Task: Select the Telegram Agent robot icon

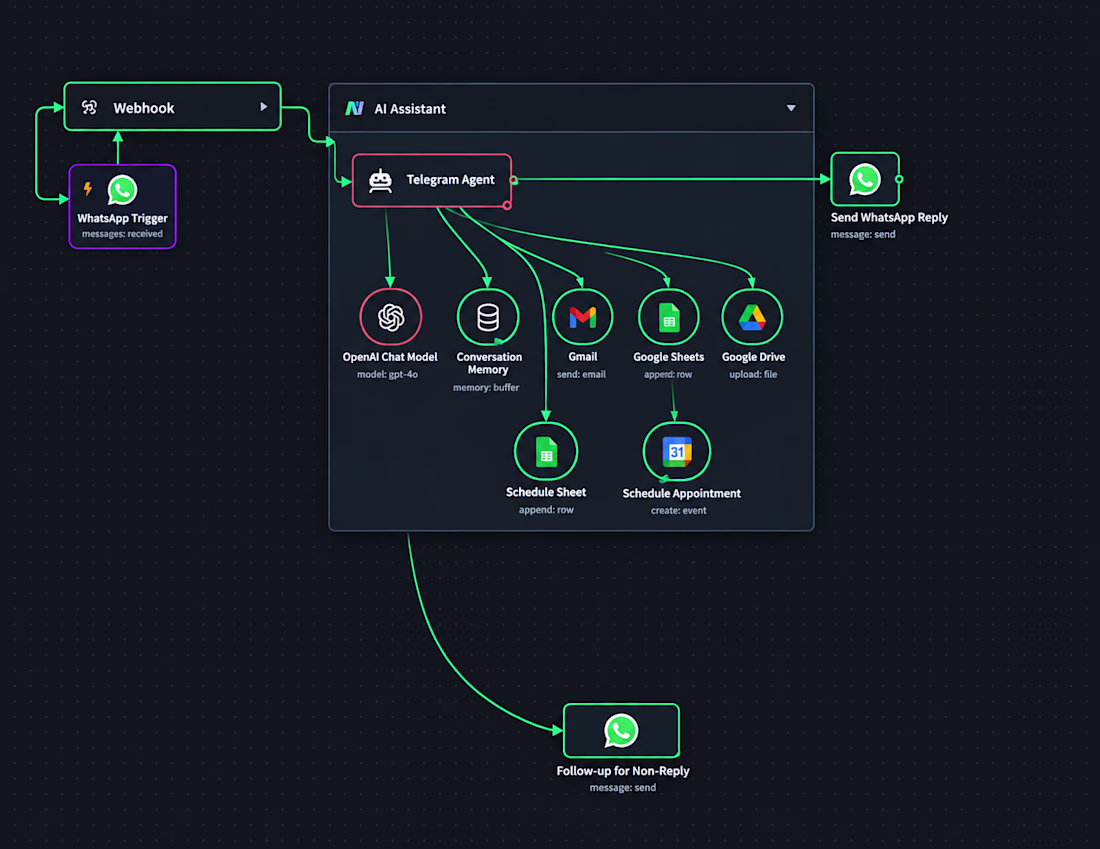Action: [x=380, y=180]
